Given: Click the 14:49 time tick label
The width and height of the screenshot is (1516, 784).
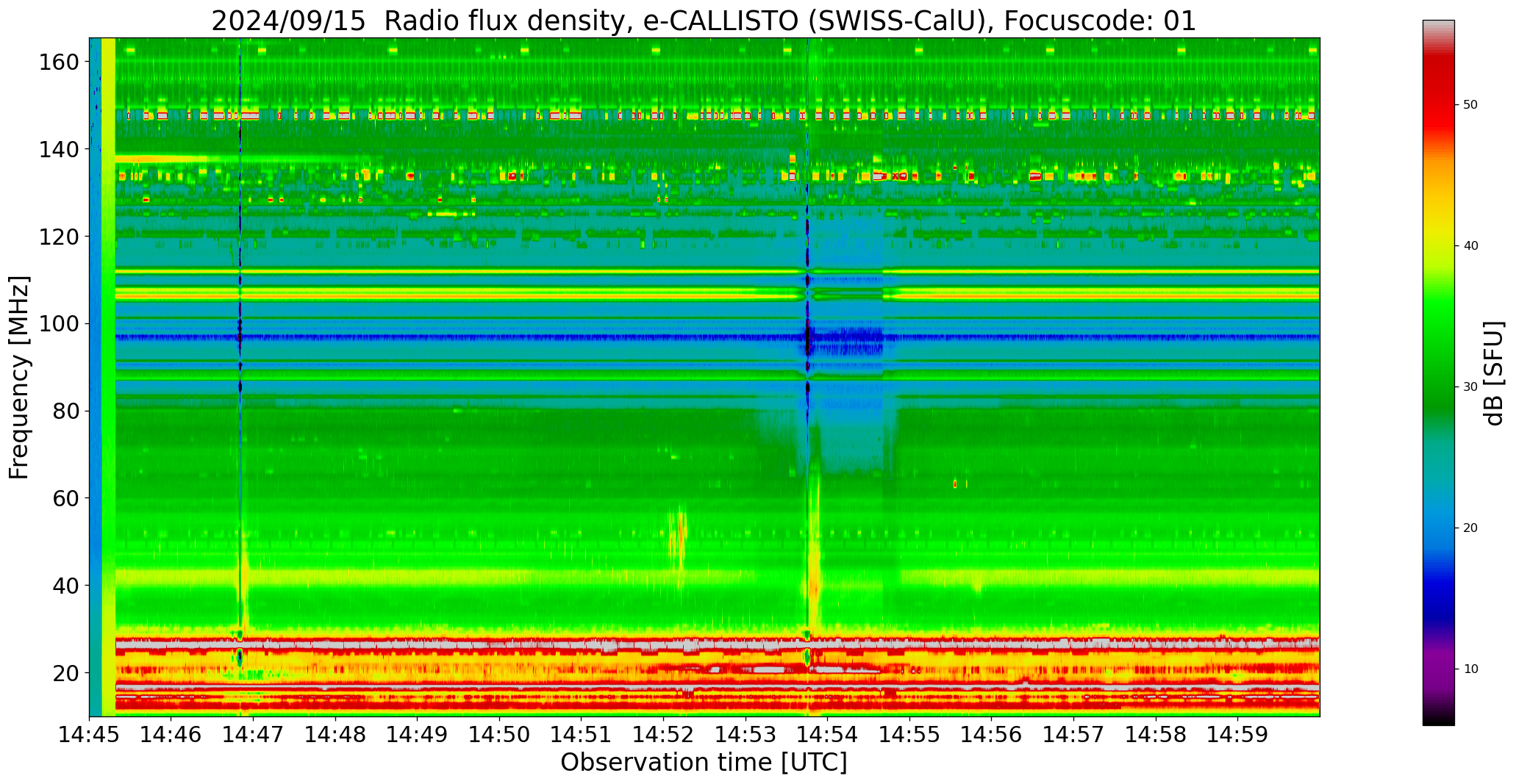Looking at the screenshot, I should click(x=418, y=734).
